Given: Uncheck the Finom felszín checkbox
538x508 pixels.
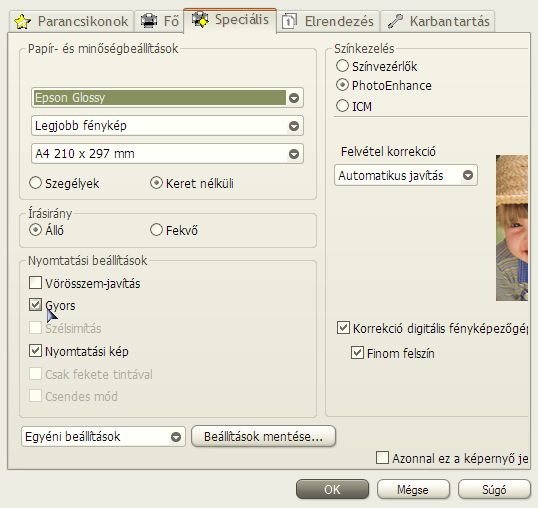Looking at the screenshot, I should click(357, 353).
